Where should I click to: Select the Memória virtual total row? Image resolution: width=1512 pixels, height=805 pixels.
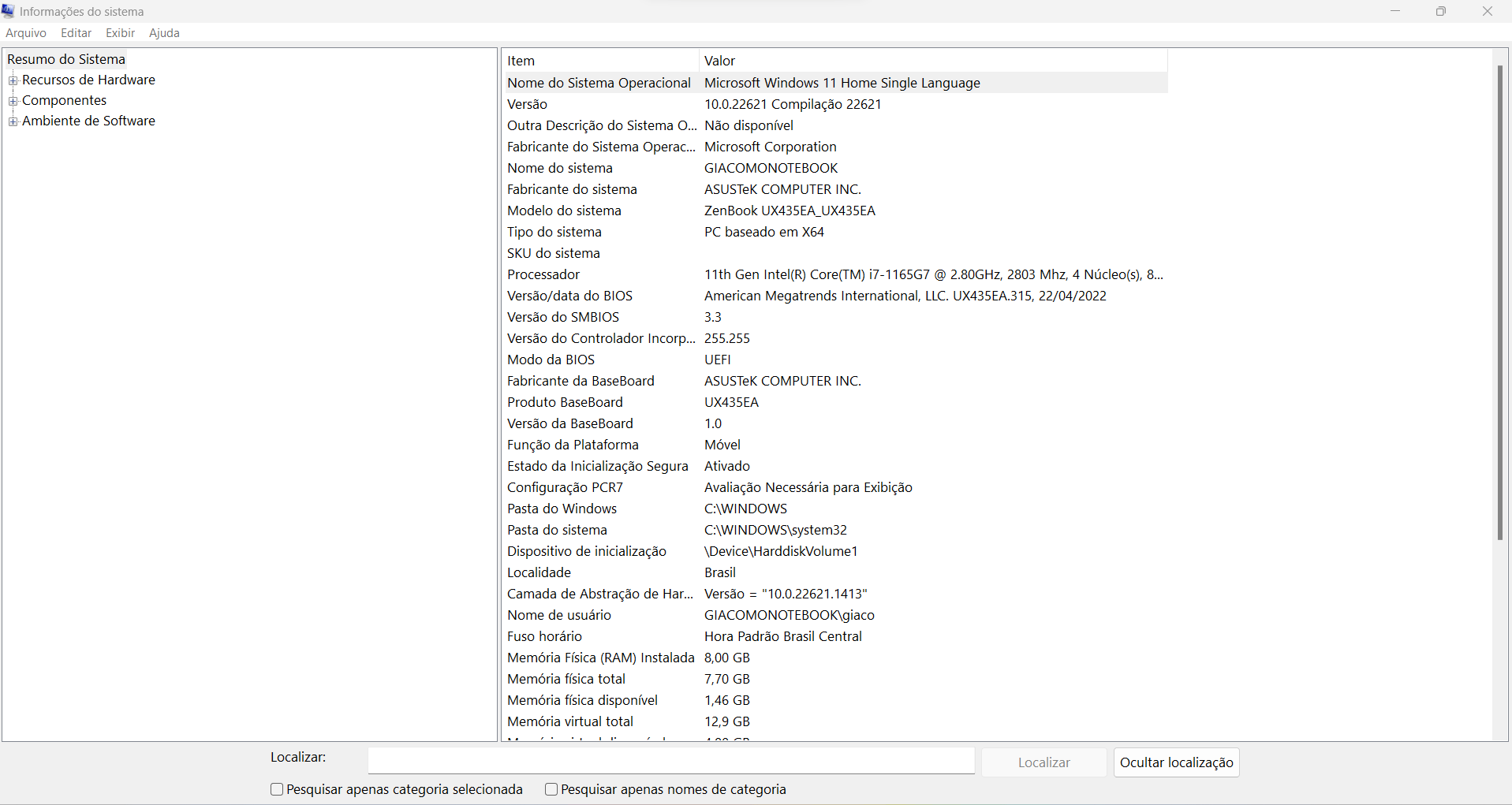tap(835, 721)
